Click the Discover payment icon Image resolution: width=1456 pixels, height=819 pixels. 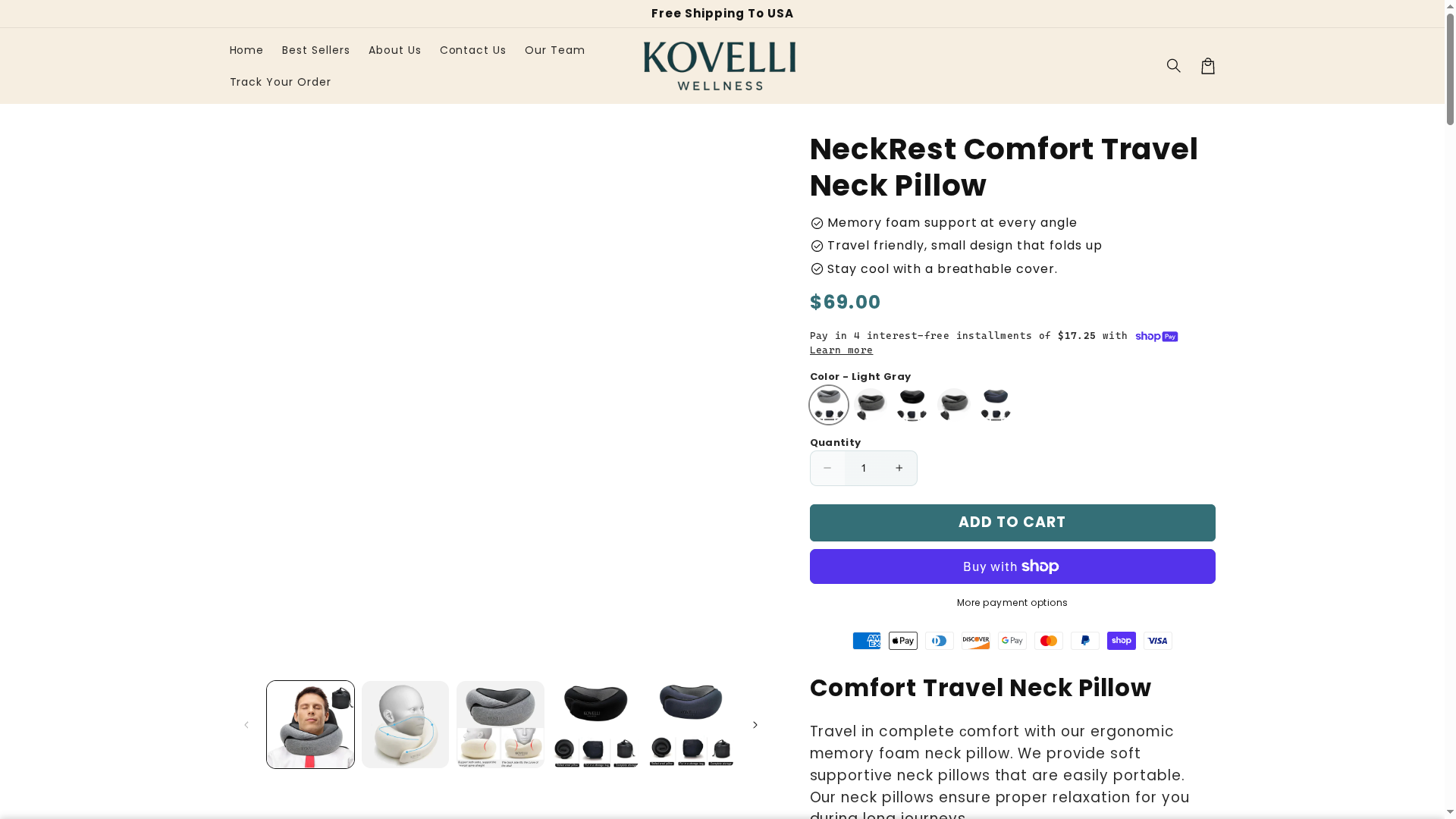[975, 641]
